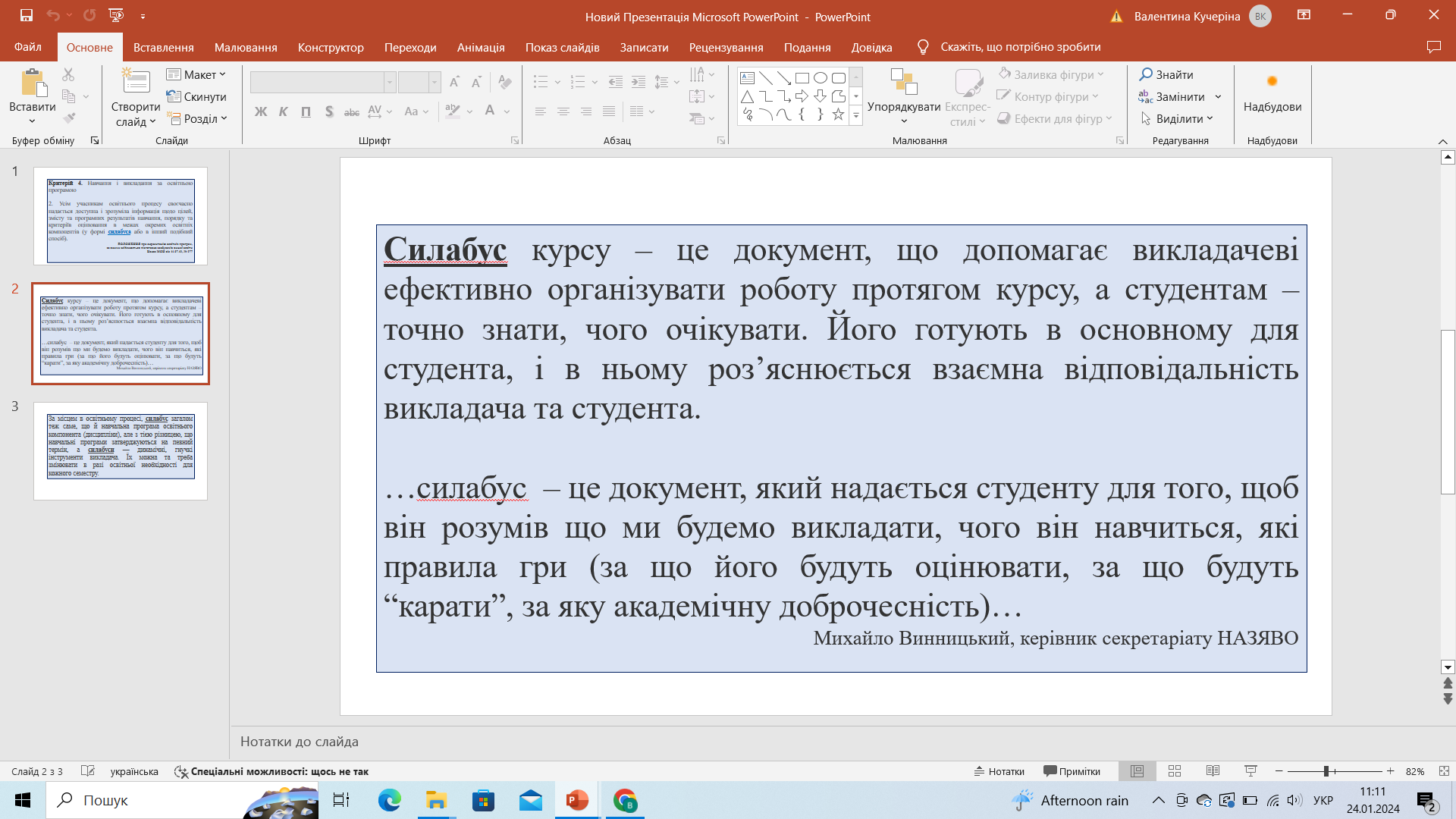Open the Вставлення ribbon tab
Screen dimensions: 1456x819
point(163,47)
